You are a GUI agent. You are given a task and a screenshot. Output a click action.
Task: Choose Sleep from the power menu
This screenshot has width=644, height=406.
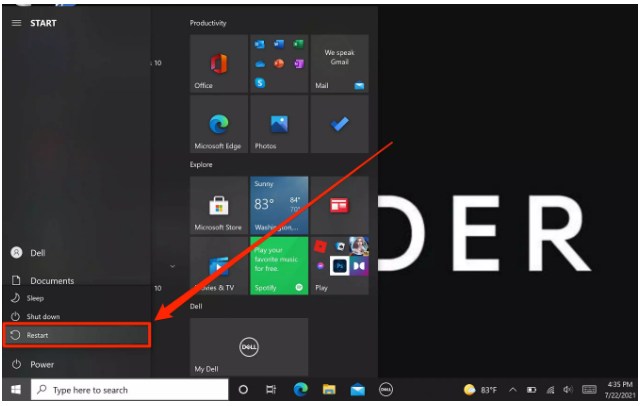pyautogui.click(x=77, y=298)
